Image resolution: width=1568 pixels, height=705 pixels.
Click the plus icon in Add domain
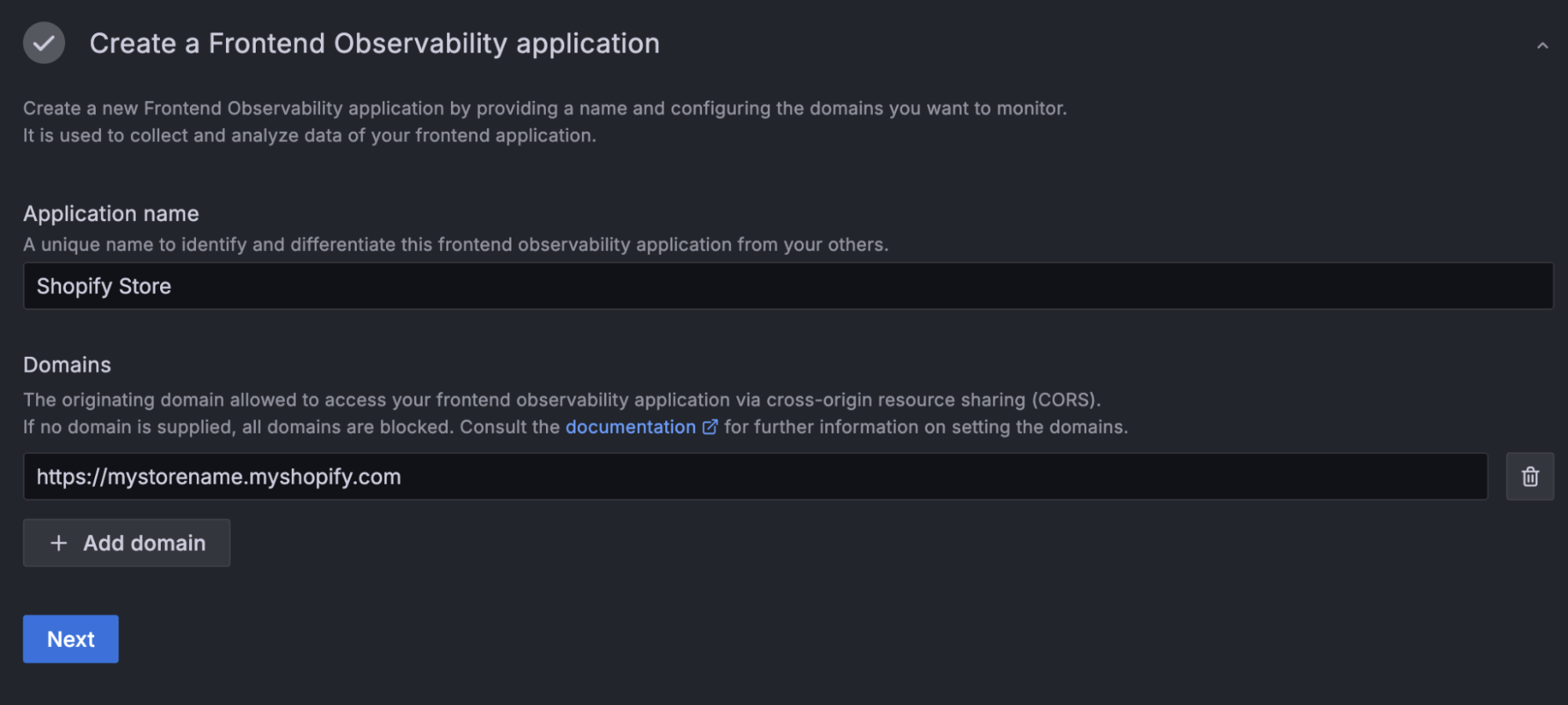(59, 543)
